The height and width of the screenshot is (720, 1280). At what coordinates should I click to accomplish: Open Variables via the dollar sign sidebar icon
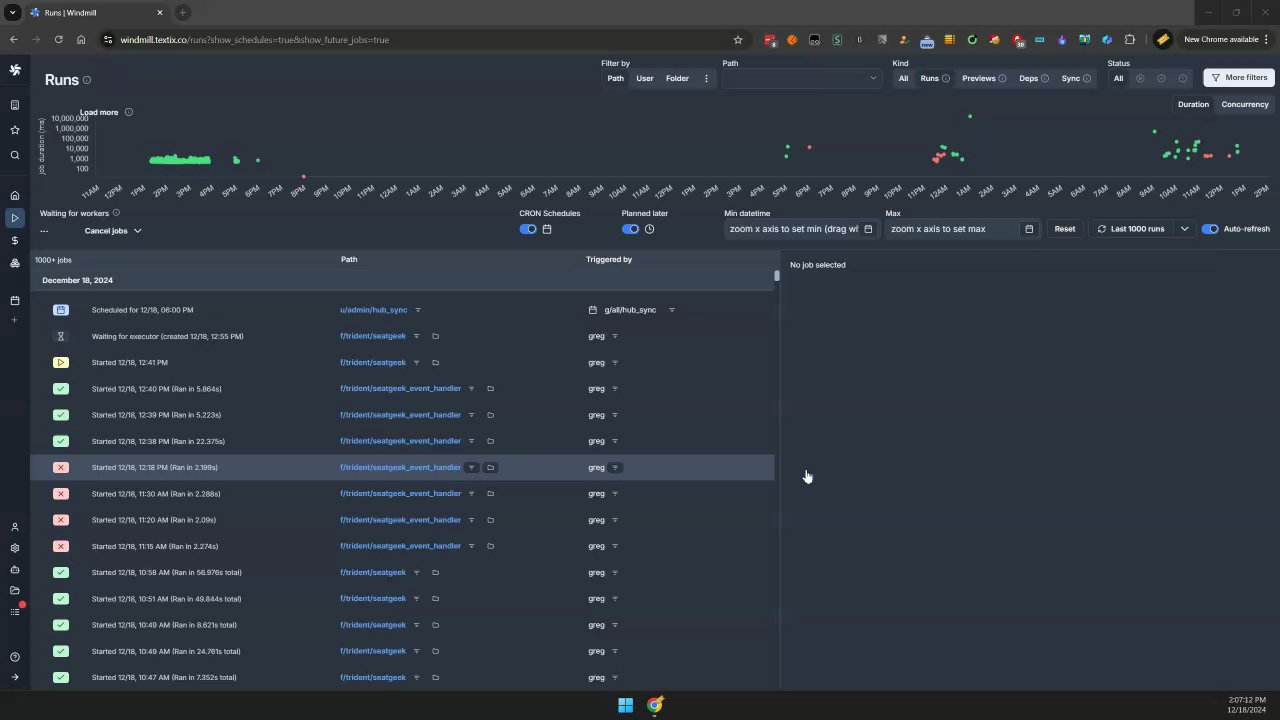pyautogui.click(x=15, y=241)
